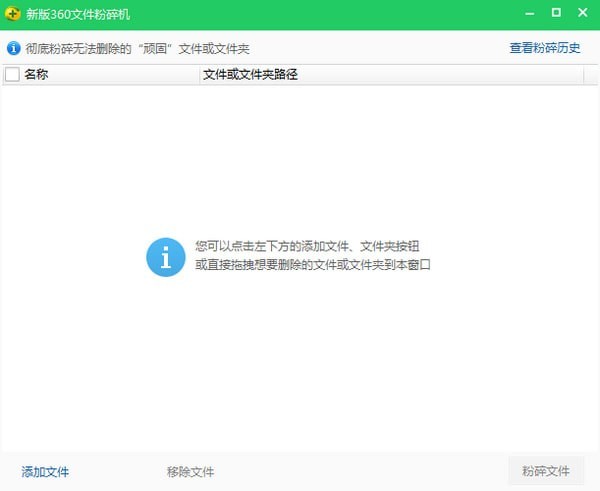Click the title text 新版360文件粉碎机

pos(78,15)
